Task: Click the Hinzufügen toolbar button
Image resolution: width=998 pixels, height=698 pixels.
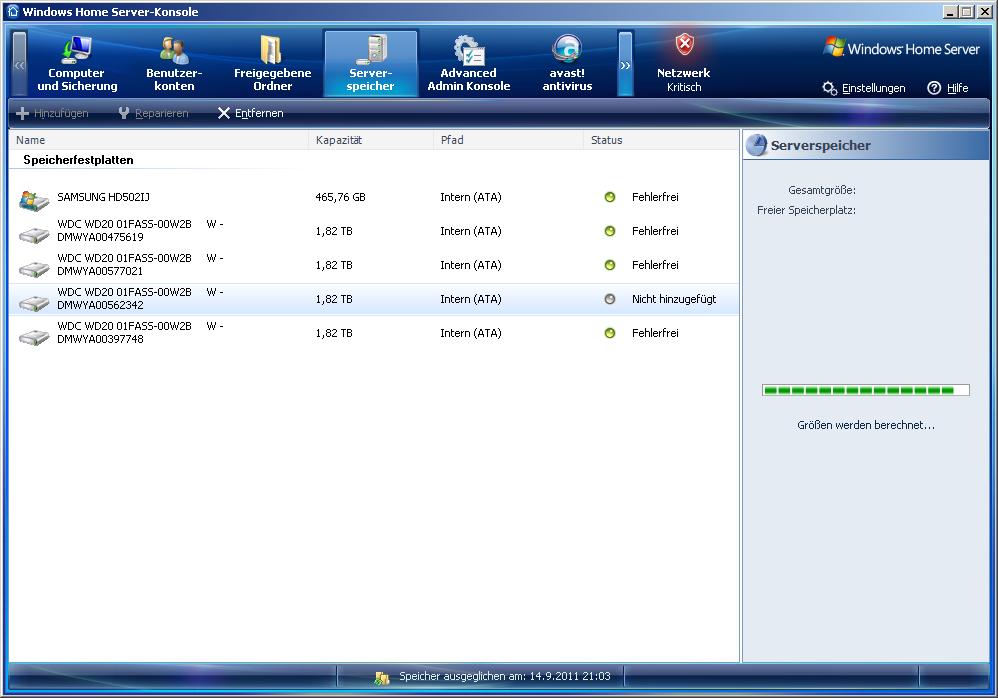Action: click(52, 113)
